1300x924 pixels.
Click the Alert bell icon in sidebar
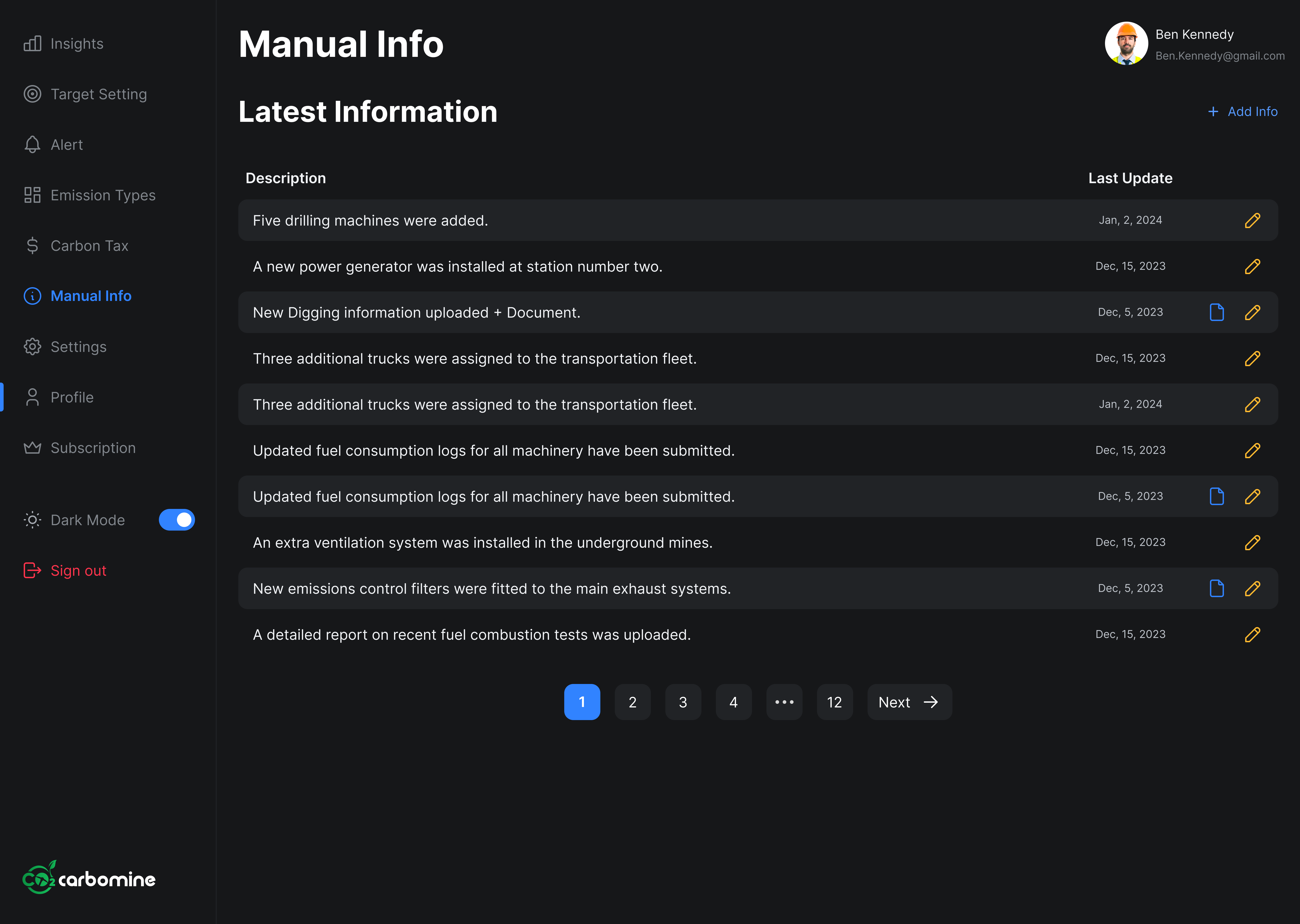pyautogui.click(x=32, y=145)
